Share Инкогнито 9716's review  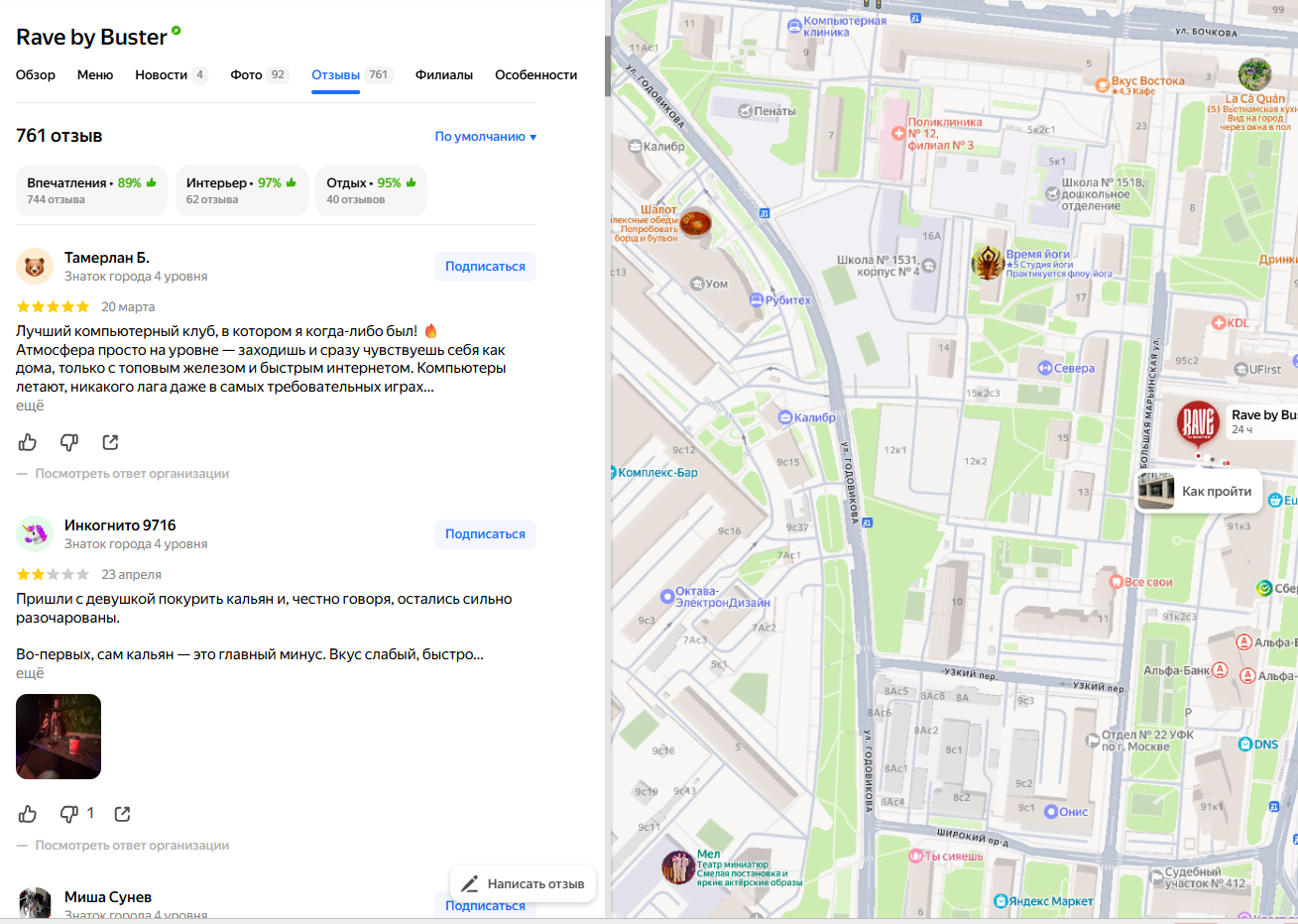click(123, 814)
